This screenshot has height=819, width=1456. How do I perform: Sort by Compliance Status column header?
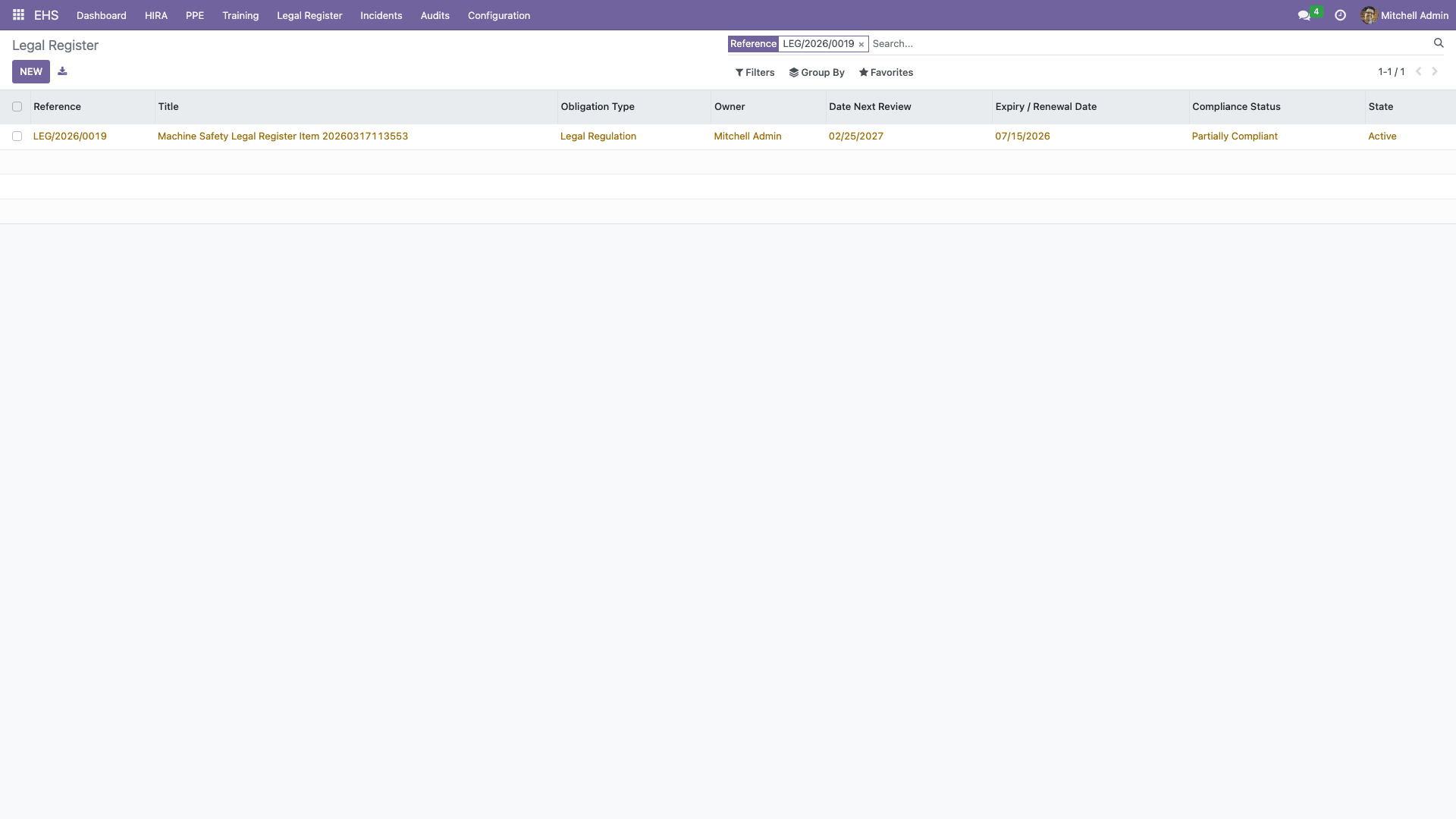(x=1235, y=107)
